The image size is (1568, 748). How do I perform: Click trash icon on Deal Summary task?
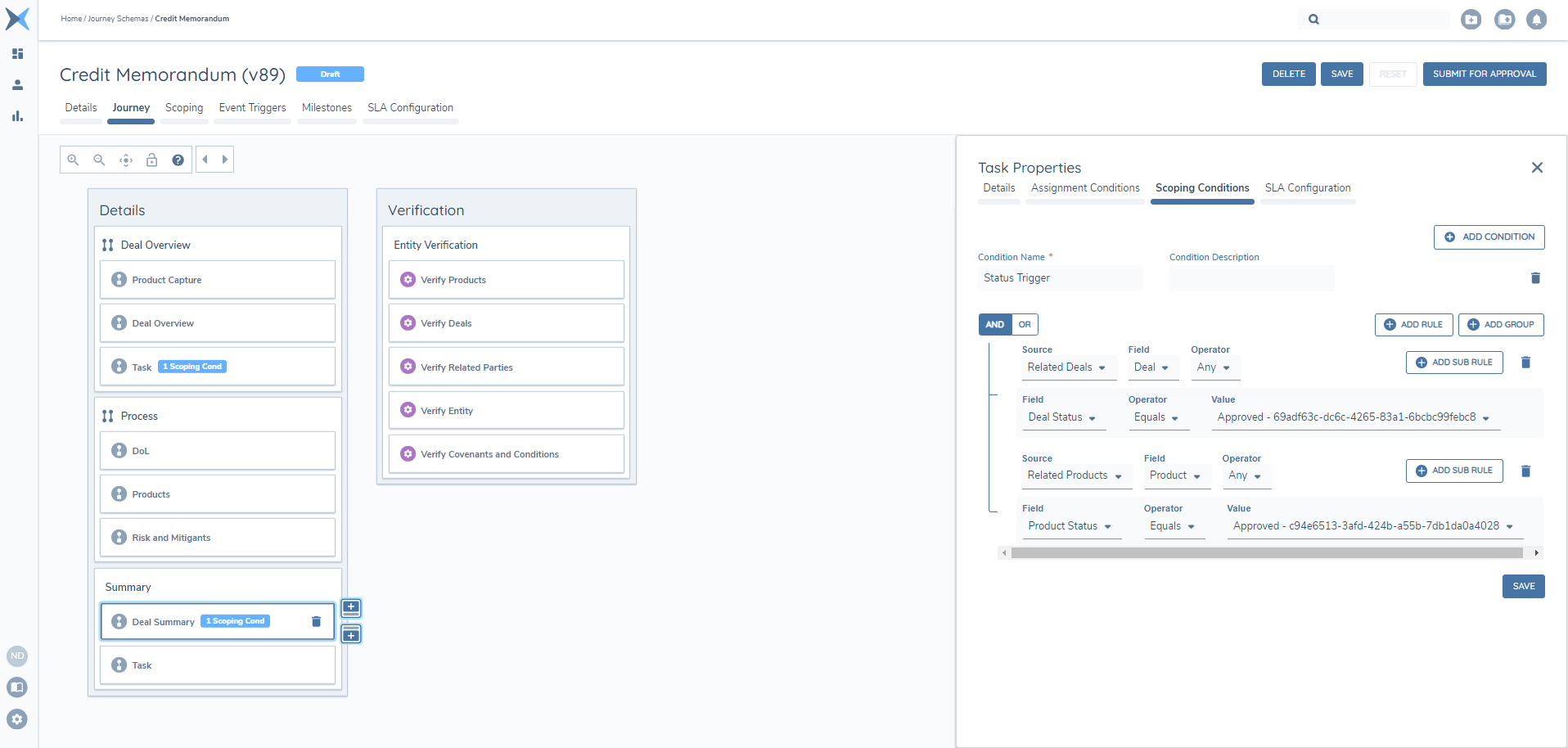pos(316,622)
